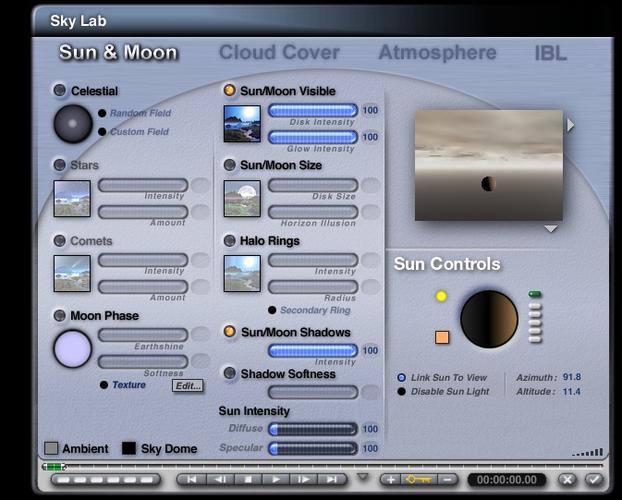The height and width of the screenshot is (500, 622).
Task: Add a keyframe with the plus button
Action: (391, 479)
